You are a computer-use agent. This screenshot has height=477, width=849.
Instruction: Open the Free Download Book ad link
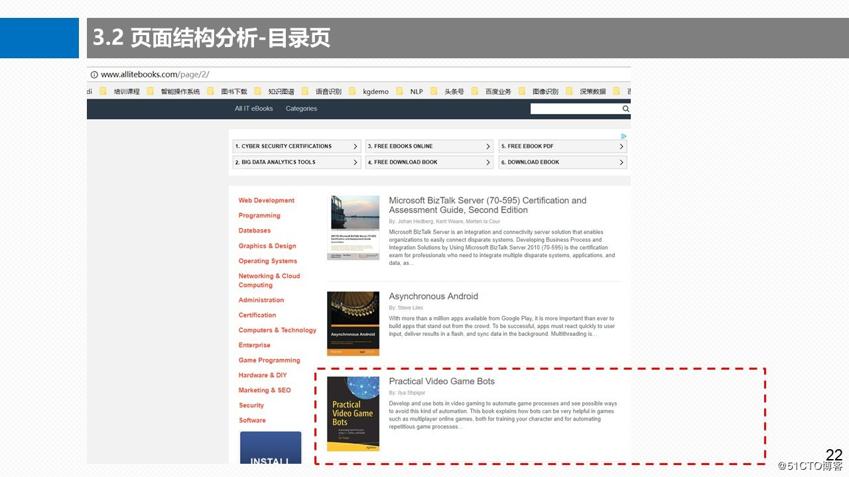point(429,162)
